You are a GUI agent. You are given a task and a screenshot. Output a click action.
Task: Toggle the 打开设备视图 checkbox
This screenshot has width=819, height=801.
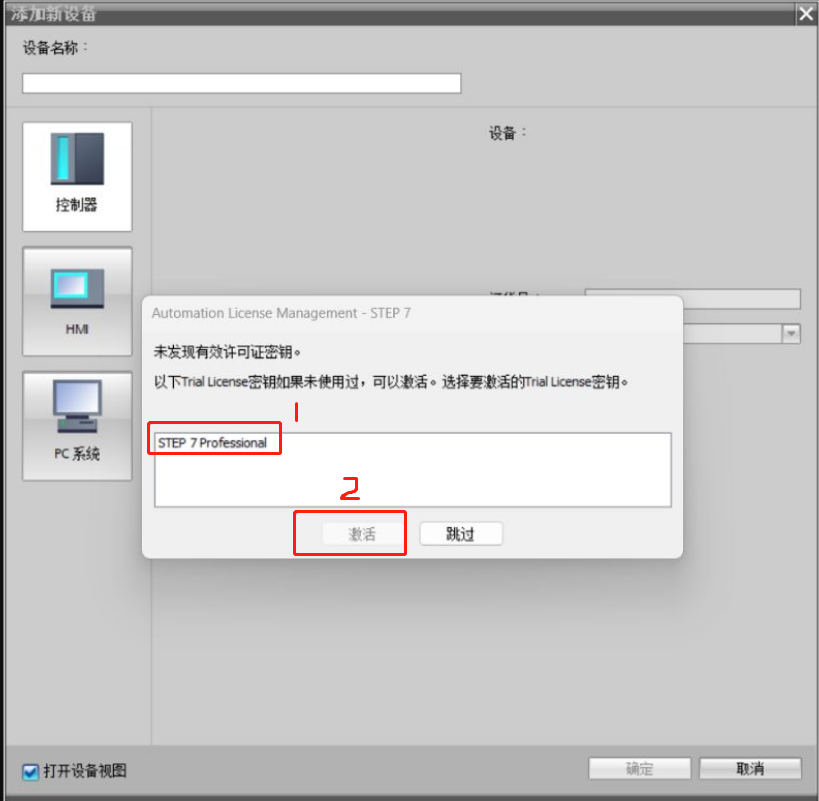[30, 771]
